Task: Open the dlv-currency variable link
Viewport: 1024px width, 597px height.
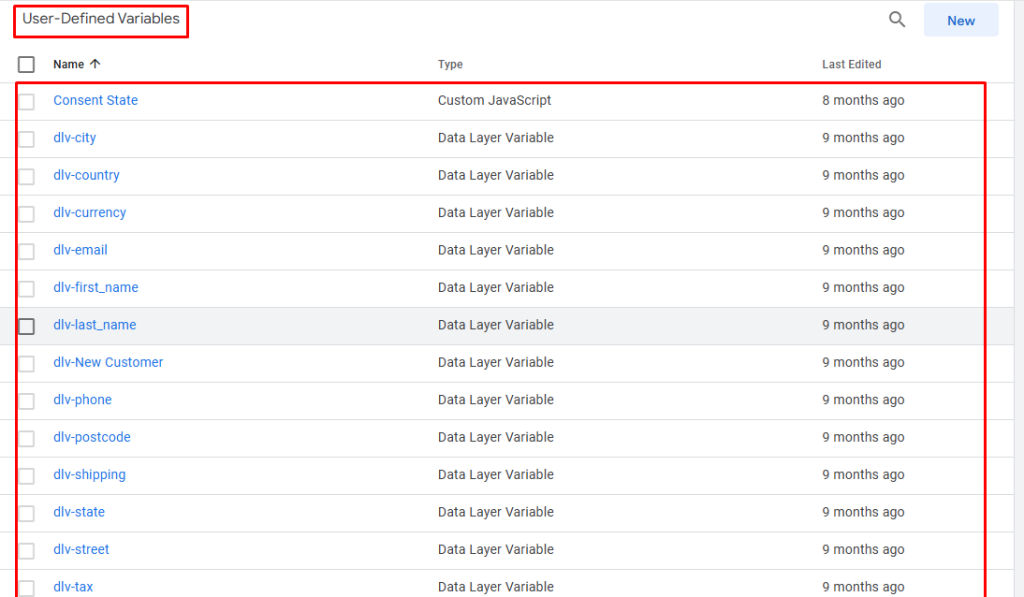Action: click(89, 213)
